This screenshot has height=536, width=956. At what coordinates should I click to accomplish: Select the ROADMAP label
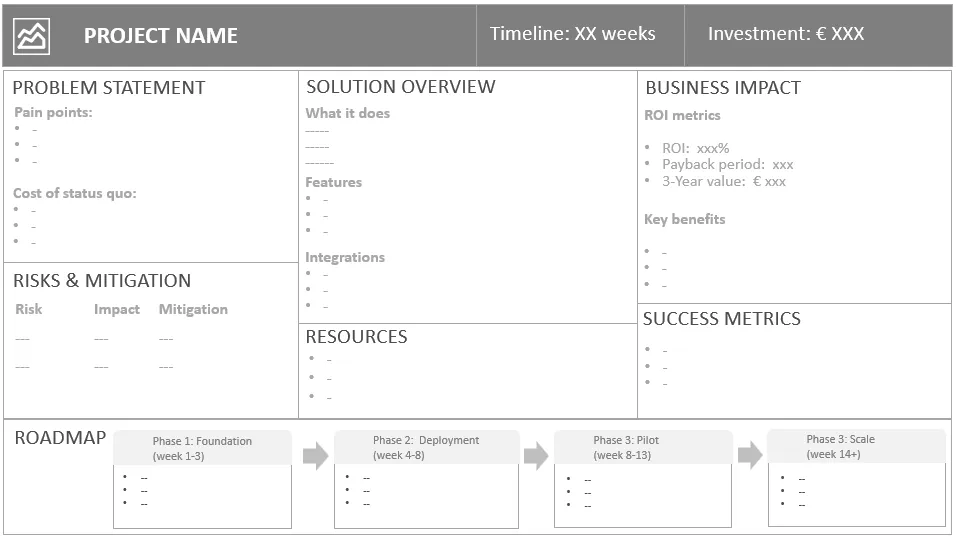coord(60,438)
